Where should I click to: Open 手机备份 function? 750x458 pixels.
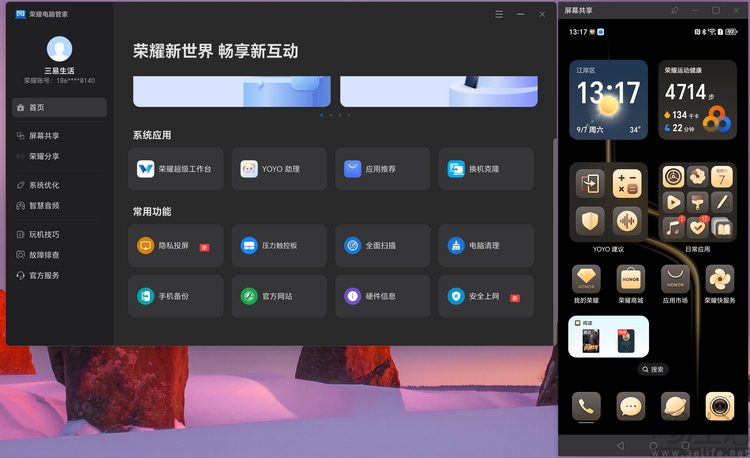click(x=176, y=296)
